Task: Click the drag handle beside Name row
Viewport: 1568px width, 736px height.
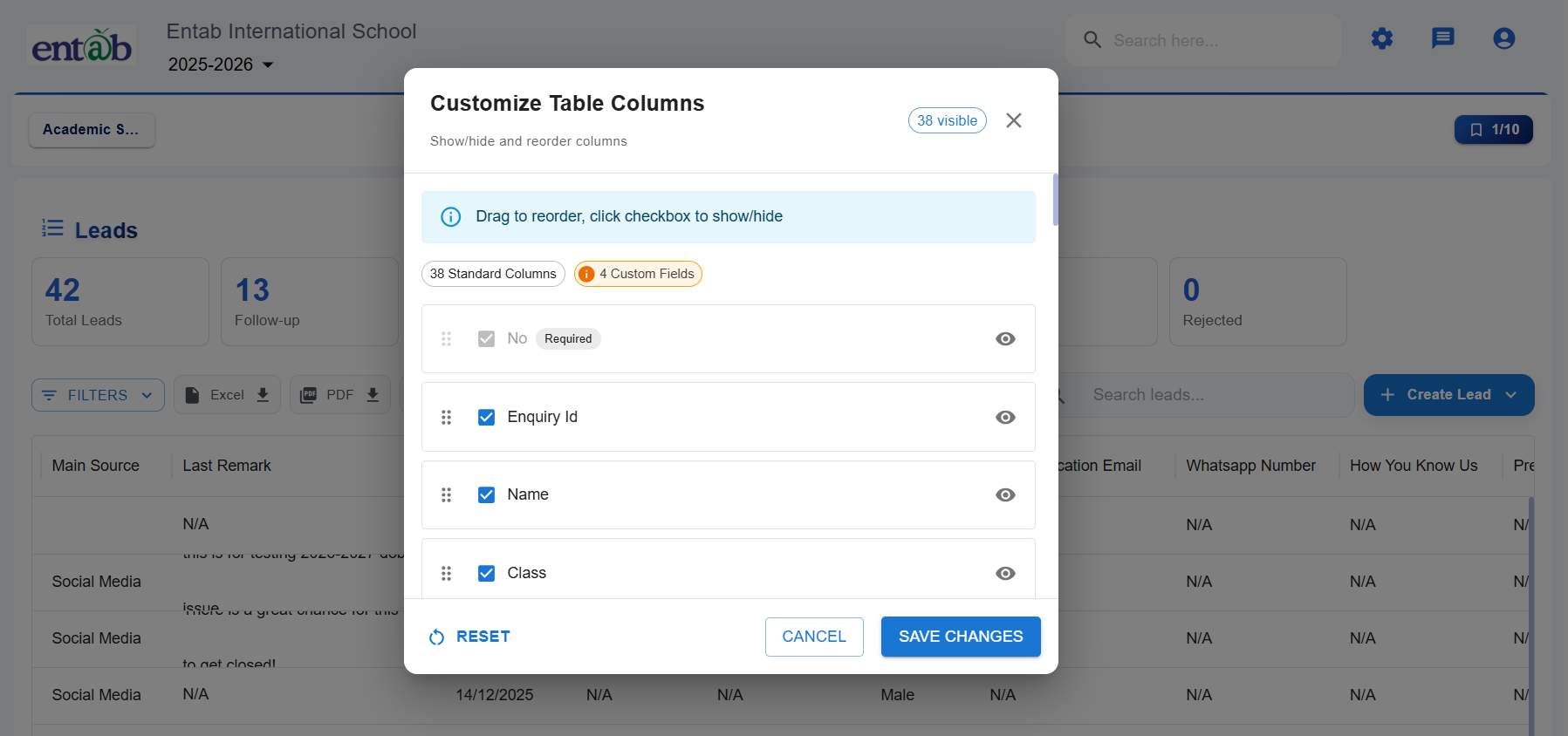Action: 446,494
